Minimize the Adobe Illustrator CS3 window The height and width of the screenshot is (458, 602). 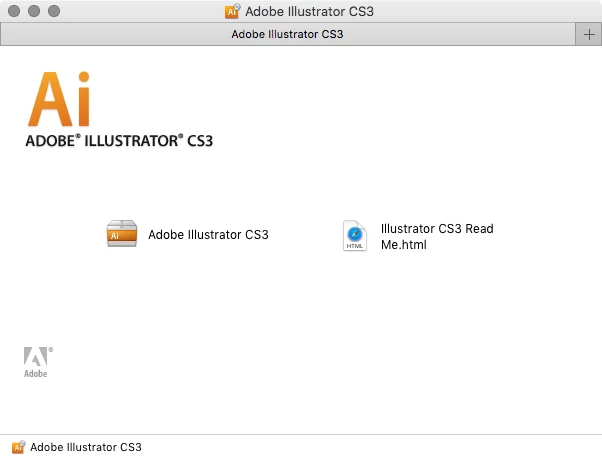click(34, 11)
